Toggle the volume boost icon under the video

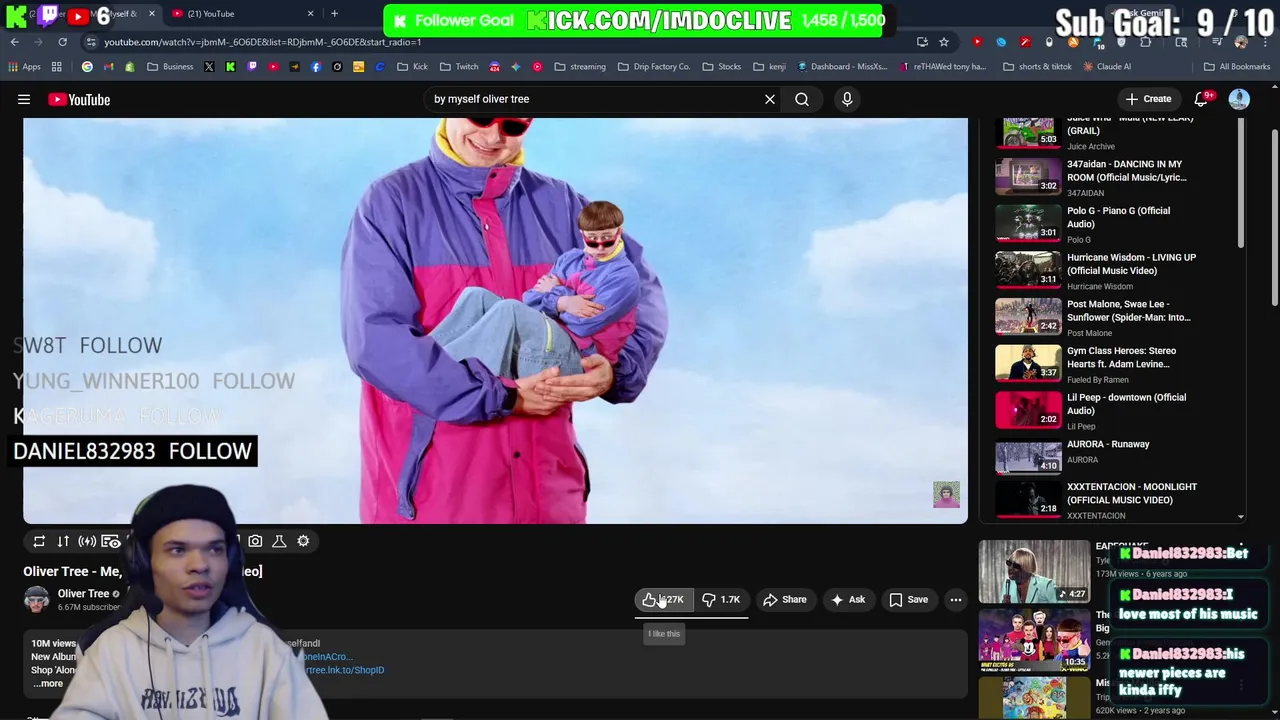pos(87,541)
